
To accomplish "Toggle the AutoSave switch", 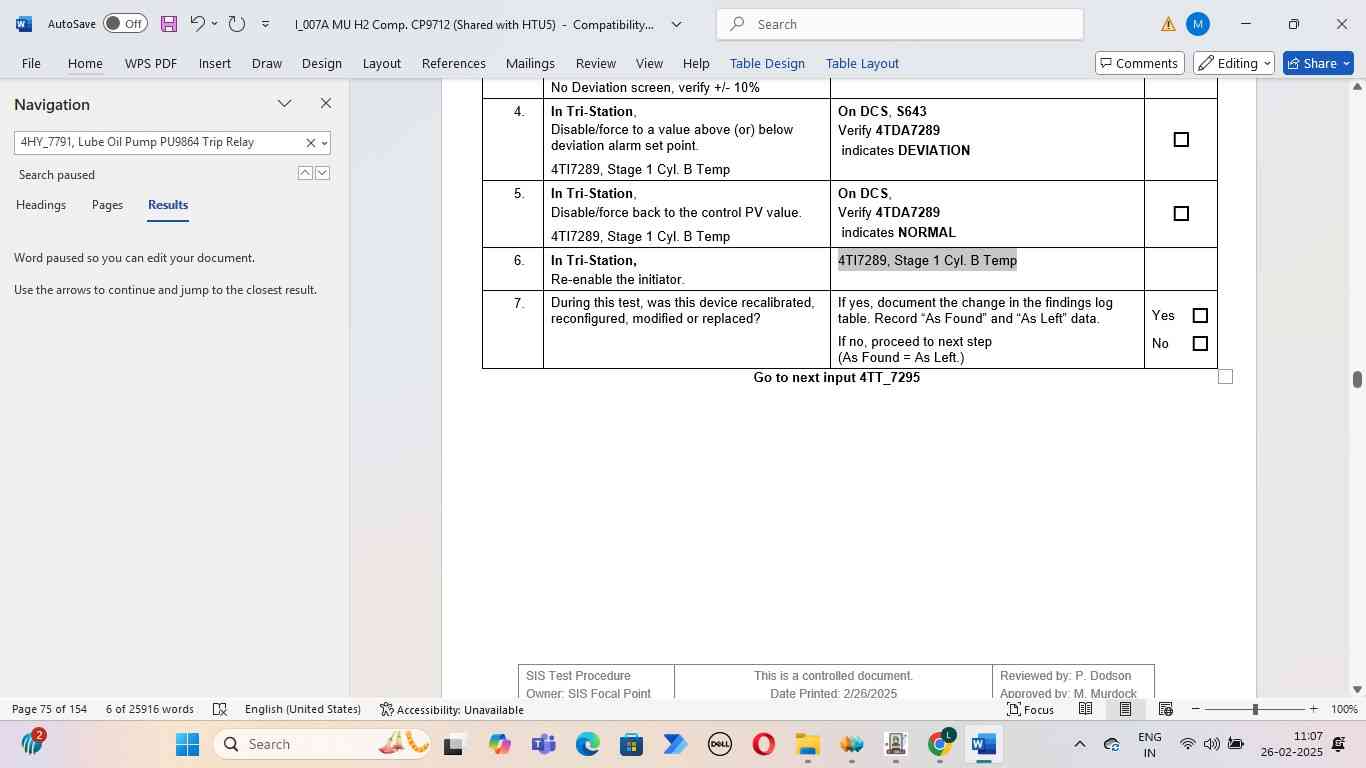I will coord(125,24).
